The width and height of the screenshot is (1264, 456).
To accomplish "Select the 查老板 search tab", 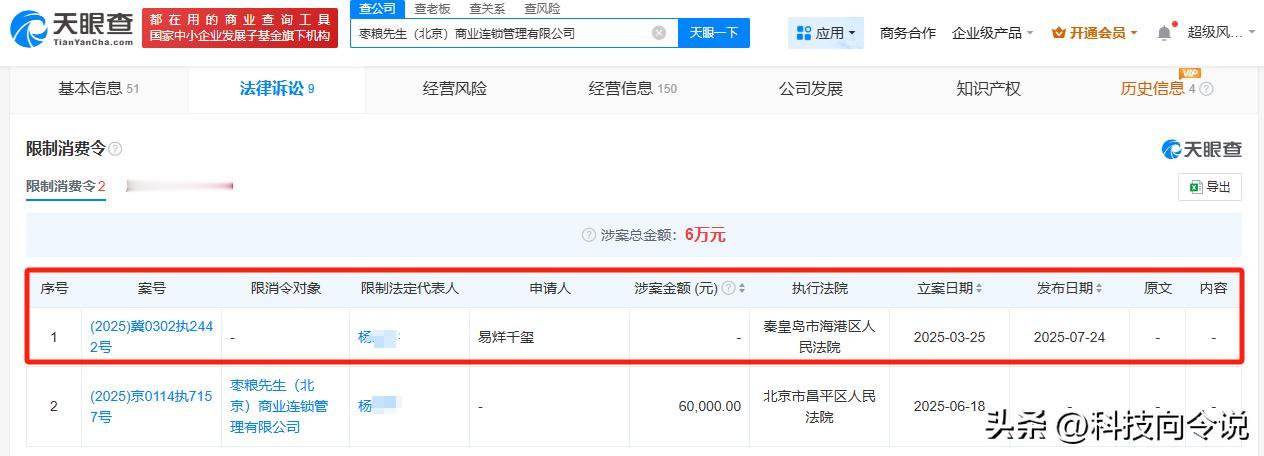I will pyautogui.click(x=433, y=8).
